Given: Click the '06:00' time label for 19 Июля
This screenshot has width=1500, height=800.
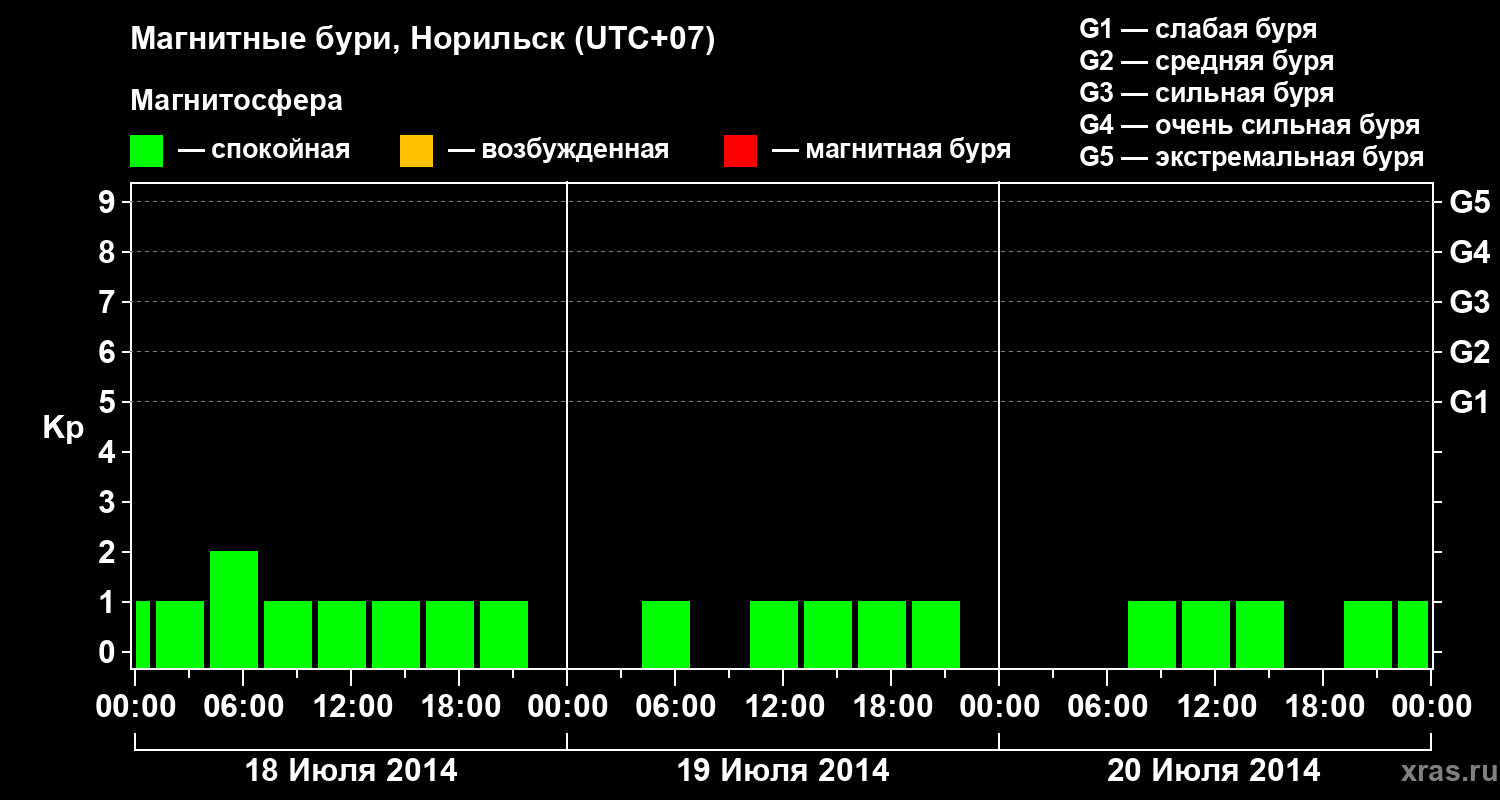Looking at the screenshot, I should (675, 707).
